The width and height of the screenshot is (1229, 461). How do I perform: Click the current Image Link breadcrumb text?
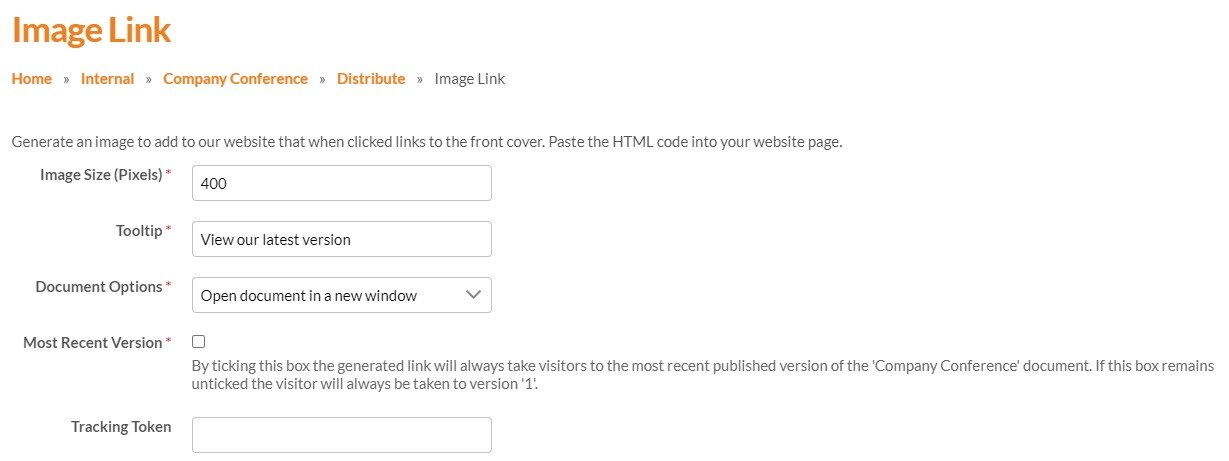click(470, 79)
